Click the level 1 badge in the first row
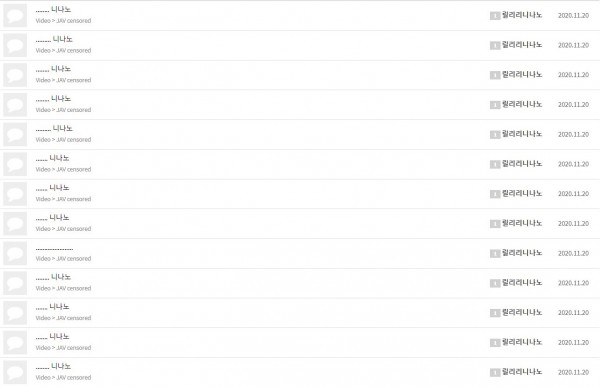 (x=495, y=15)
